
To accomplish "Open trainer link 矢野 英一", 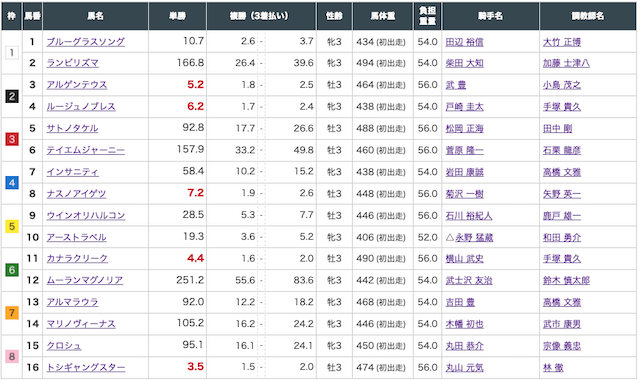I will click(562, 194).
